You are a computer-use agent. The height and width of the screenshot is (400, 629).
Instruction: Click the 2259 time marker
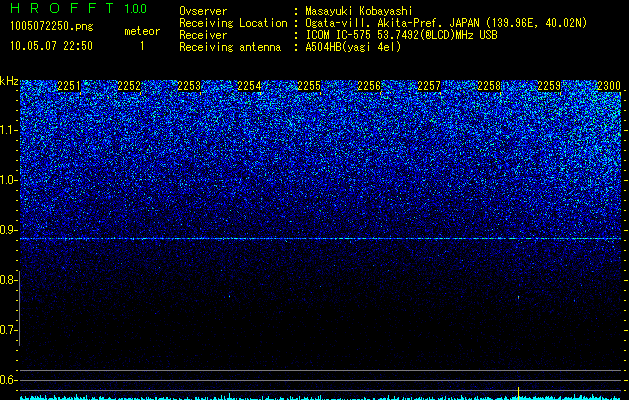tap(549, 86)
